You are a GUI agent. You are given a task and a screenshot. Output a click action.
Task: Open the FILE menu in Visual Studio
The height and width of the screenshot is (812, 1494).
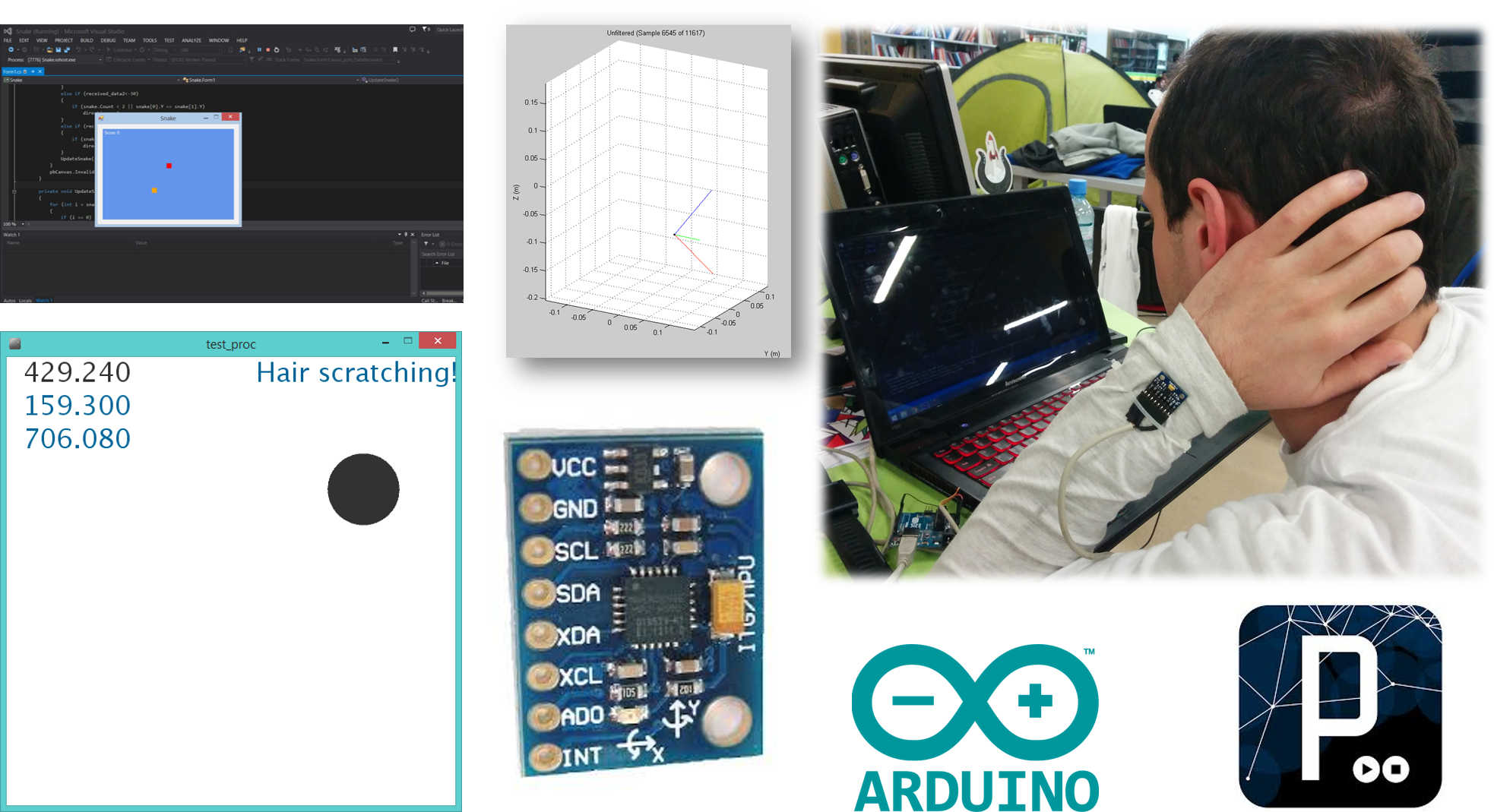[x=8, y=40]
